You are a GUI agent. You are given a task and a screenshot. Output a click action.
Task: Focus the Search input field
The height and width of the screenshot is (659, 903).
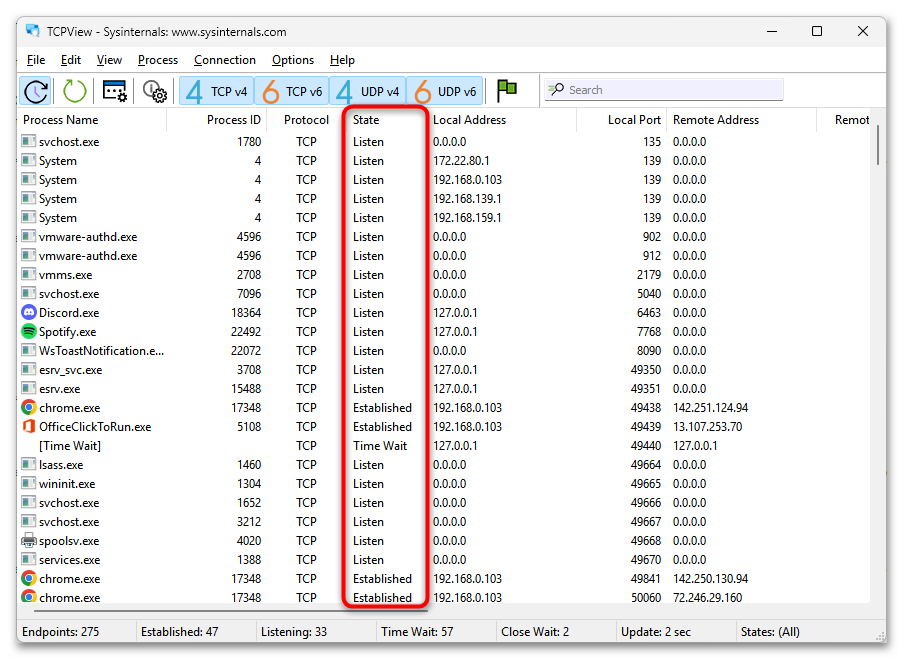click(x=664, y=90)
